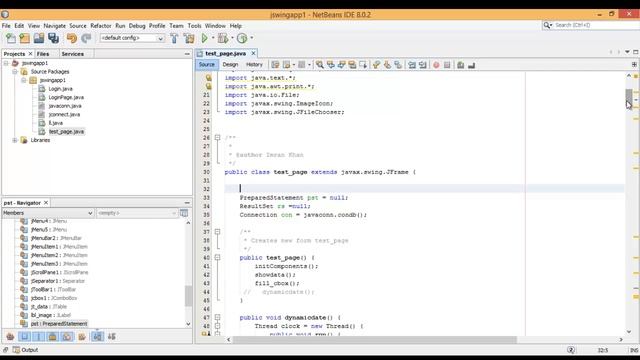Close the test_page.java editor tab

253,53
